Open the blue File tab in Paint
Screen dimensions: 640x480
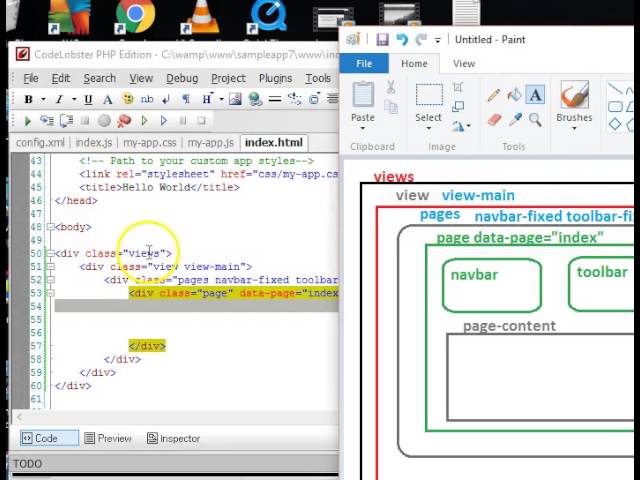(364, 64)
